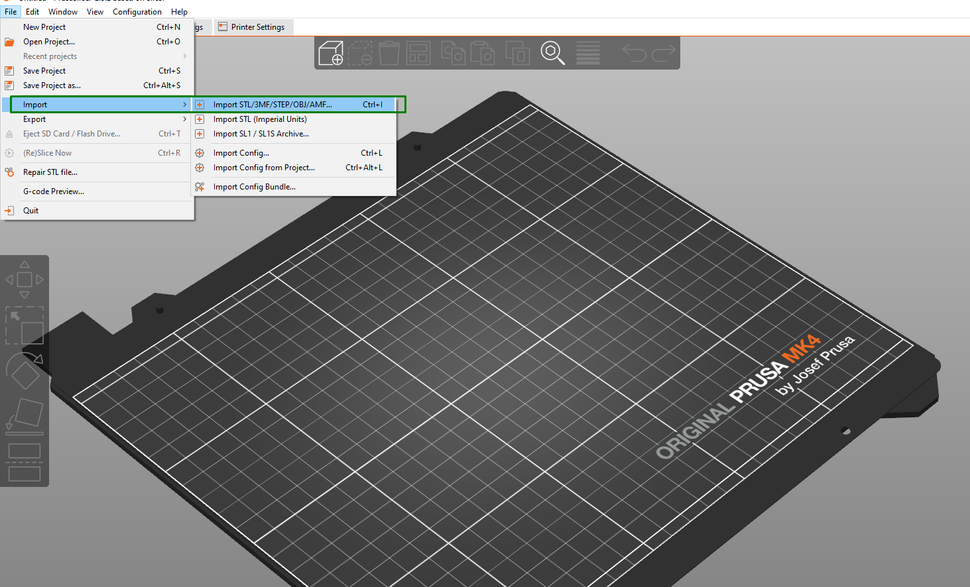The width and height of the screenshot is (970, 587).
Task: Select Import Config Bundle menu entry
Action: coord(254,187)
